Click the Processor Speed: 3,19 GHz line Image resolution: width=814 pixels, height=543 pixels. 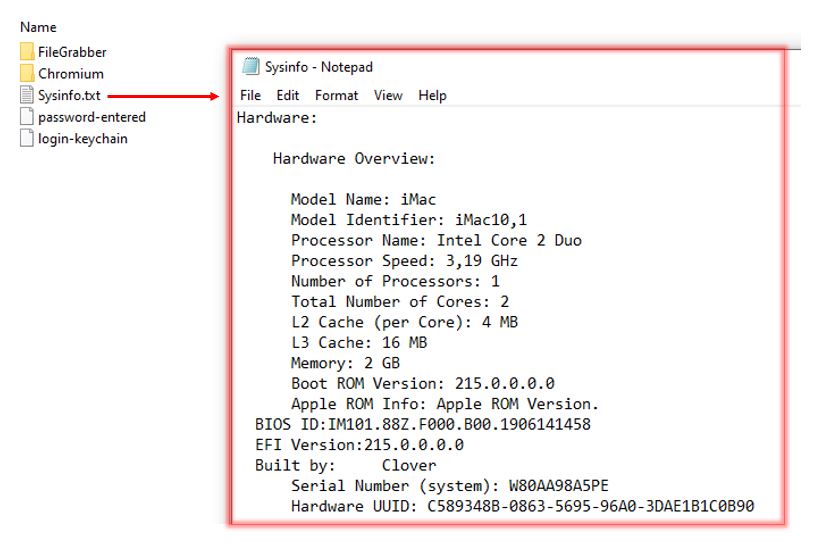[404, 261]
